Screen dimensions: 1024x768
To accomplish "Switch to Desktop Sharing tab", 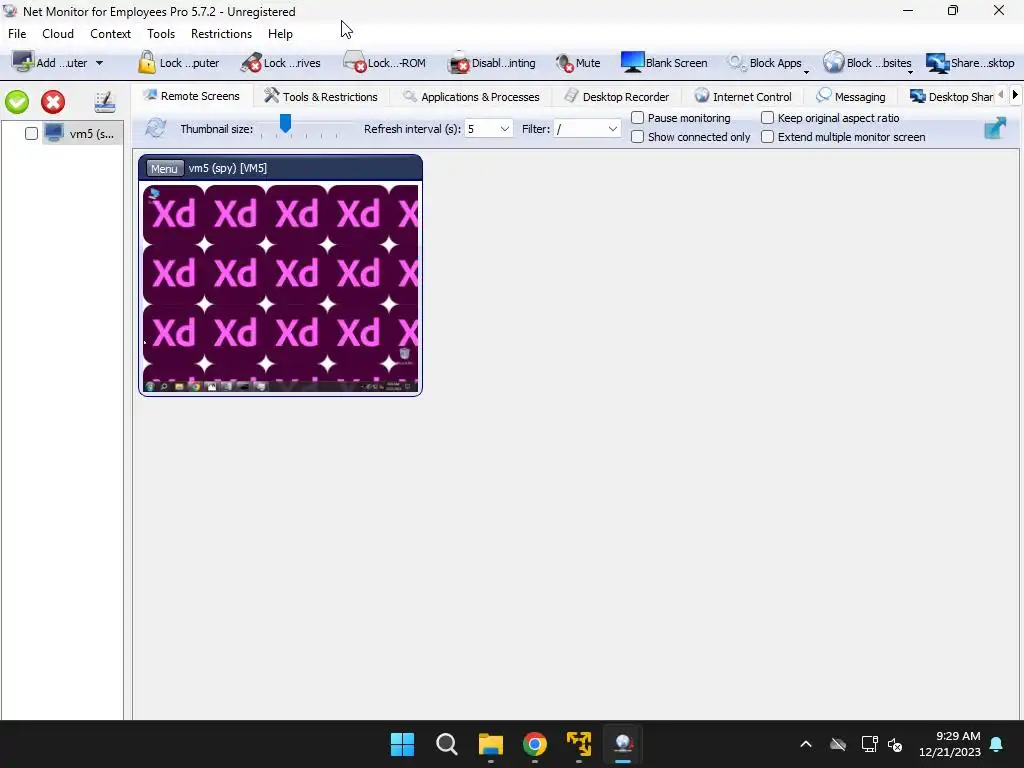I will click(x=951, y=97).
